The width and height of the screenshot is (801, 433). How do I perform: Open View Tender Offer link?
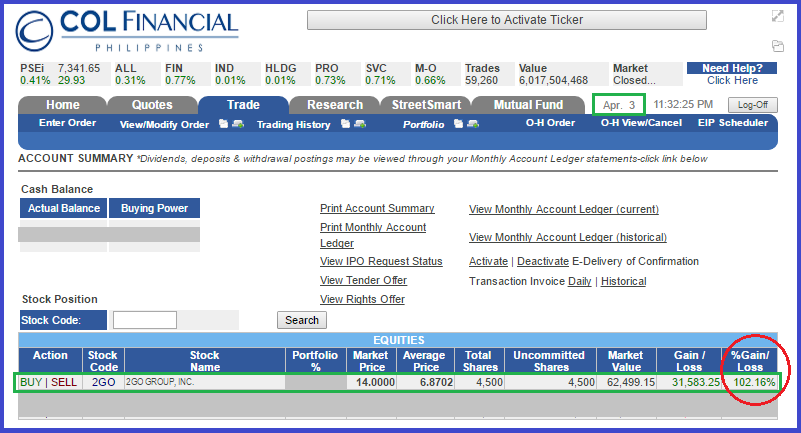(363, 280)
